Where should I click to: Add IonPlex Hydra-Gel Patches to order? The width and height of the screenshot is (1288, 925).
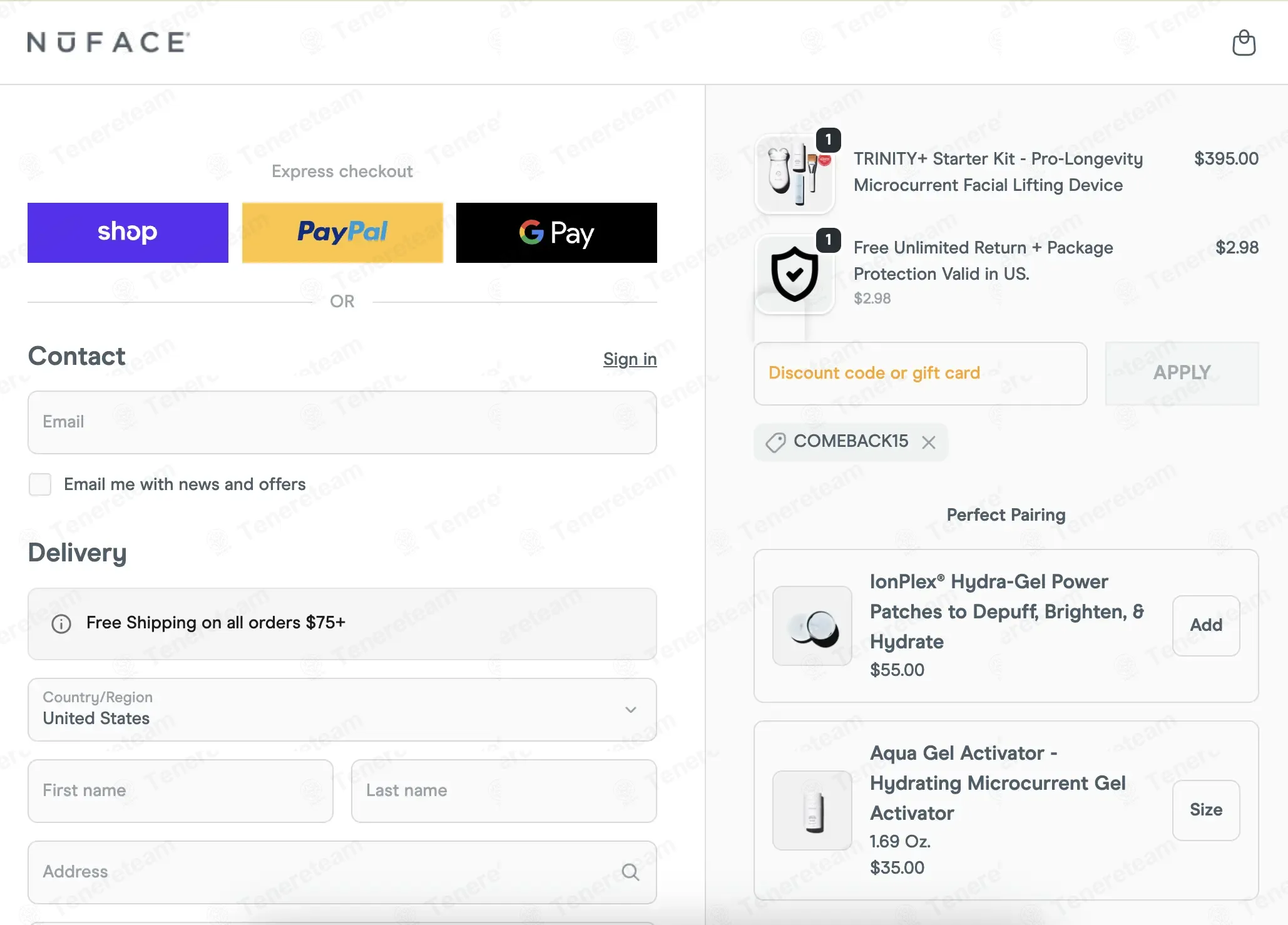click(x=1206, y=625)
